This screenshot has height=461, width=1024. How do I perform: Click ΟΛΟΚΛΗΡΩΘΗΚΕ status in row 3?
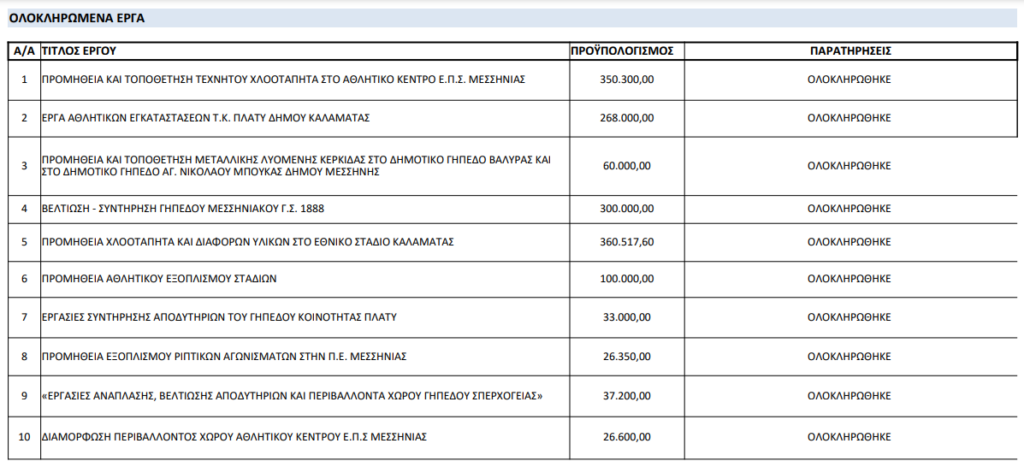tap(849, 166)
